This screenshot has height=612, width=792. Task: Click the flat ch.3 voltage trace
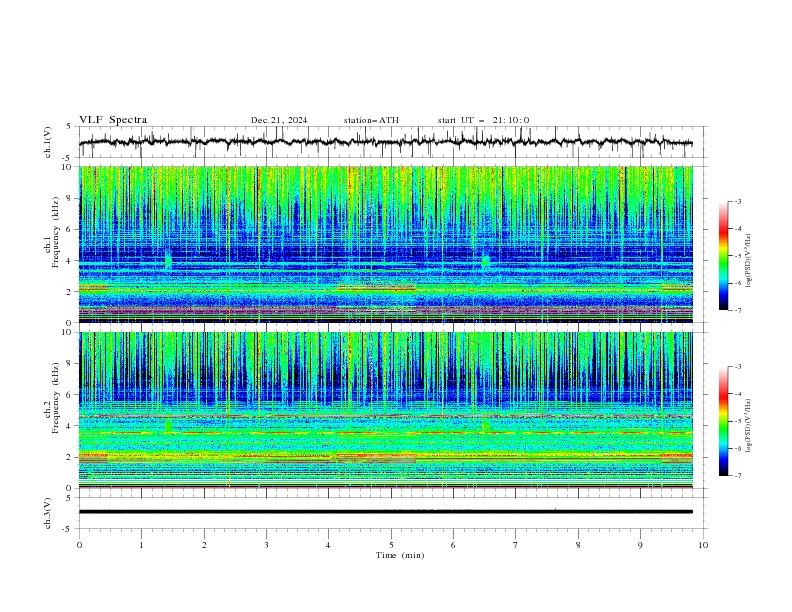click(385, 512)
